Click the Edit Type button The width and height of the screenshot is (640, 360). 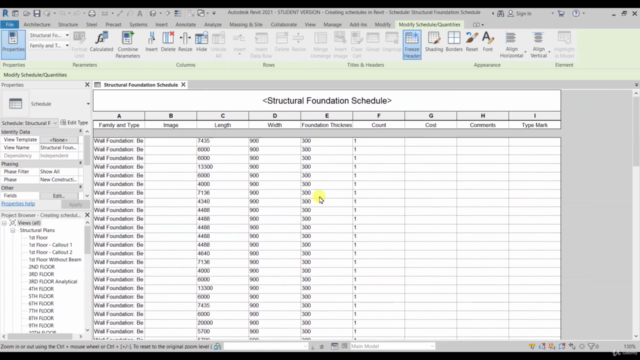(x=74, y=122)
